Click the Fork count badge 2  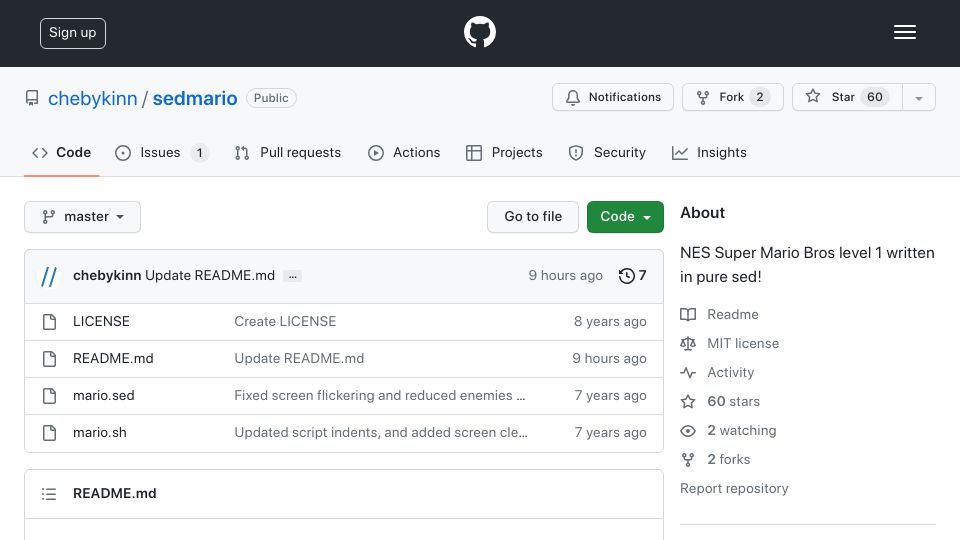tap(760, 97)
